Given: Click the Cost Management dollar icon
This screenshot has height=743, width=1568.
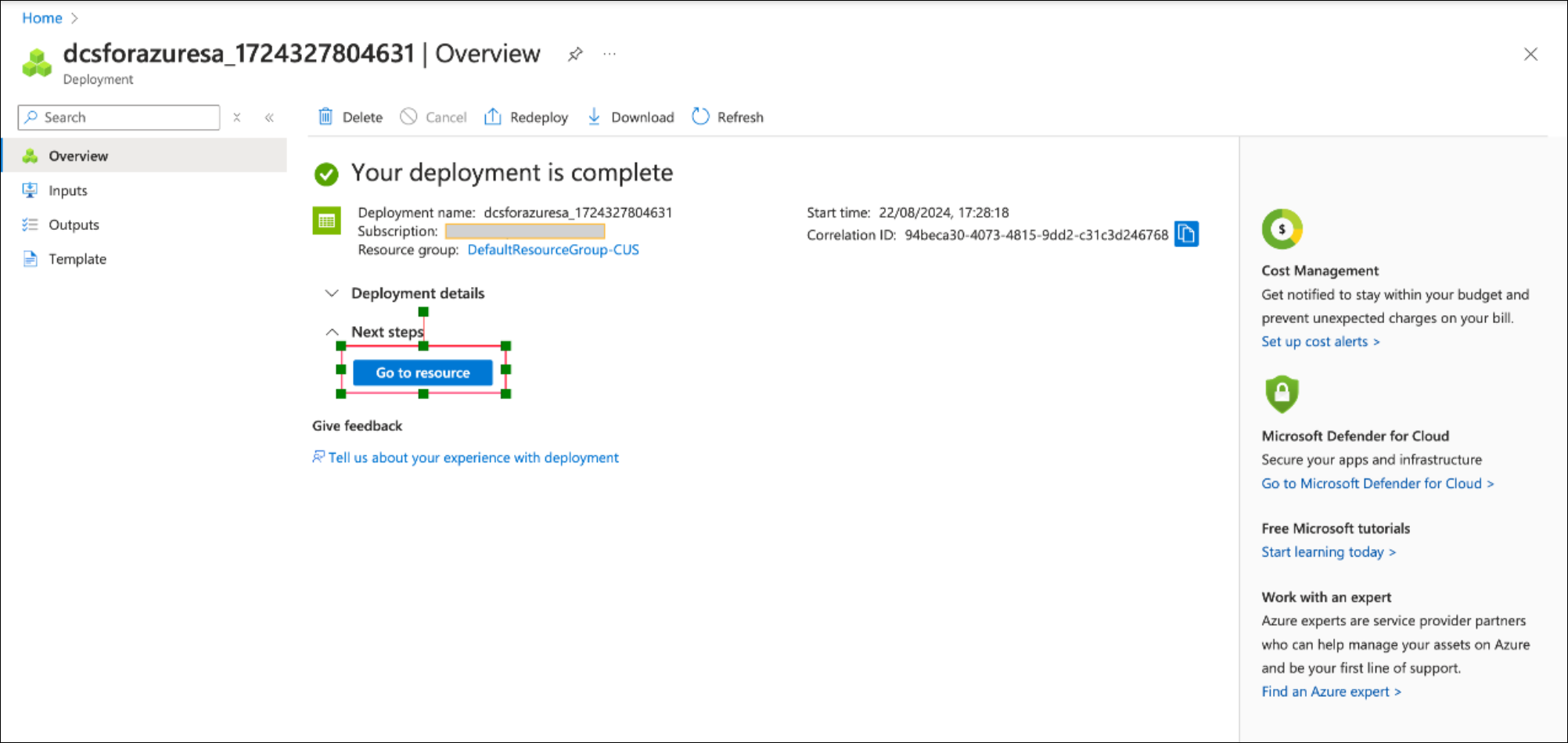Looking at the screenshot, I should (x=1282, y=229).
